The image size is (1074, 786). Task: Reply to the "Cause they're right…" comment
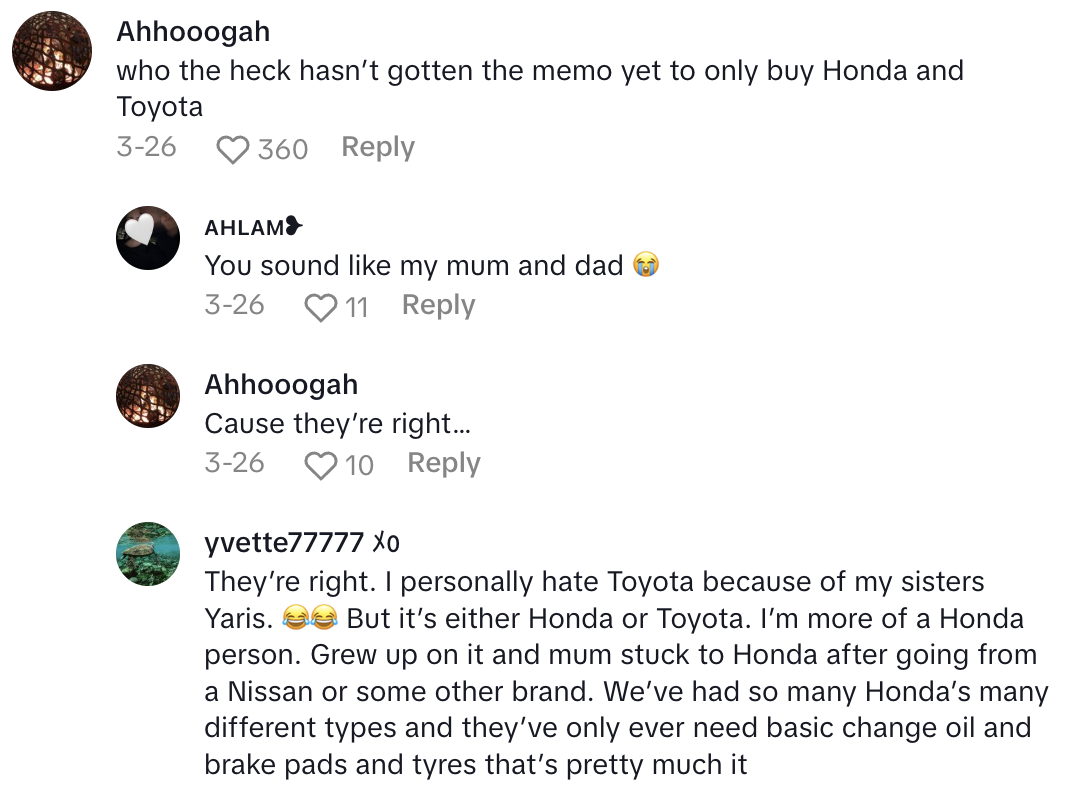tap(444, 464)
